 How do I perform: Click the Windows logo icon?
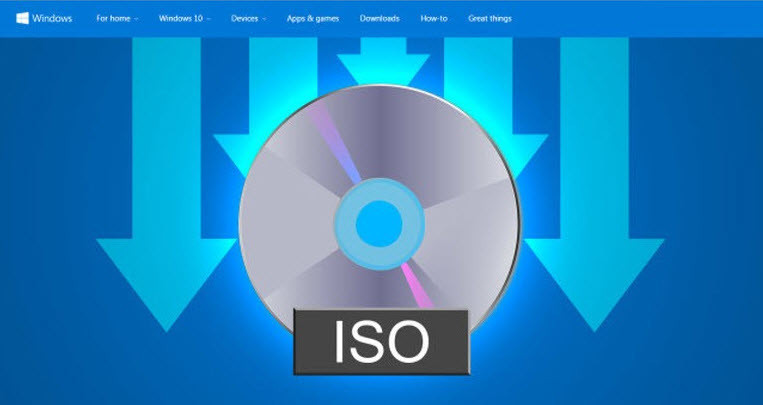[x=22, y=18]
